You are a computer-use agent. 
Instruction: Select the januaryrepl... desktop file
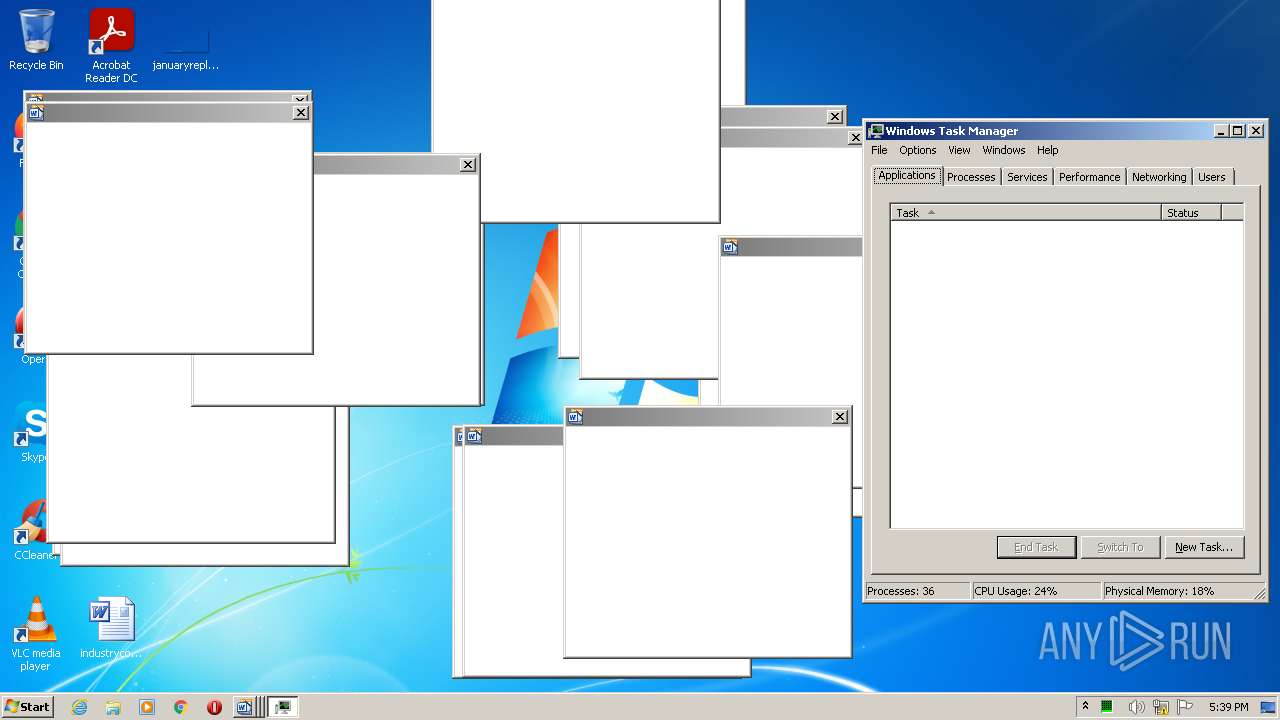tap(186, 45)
